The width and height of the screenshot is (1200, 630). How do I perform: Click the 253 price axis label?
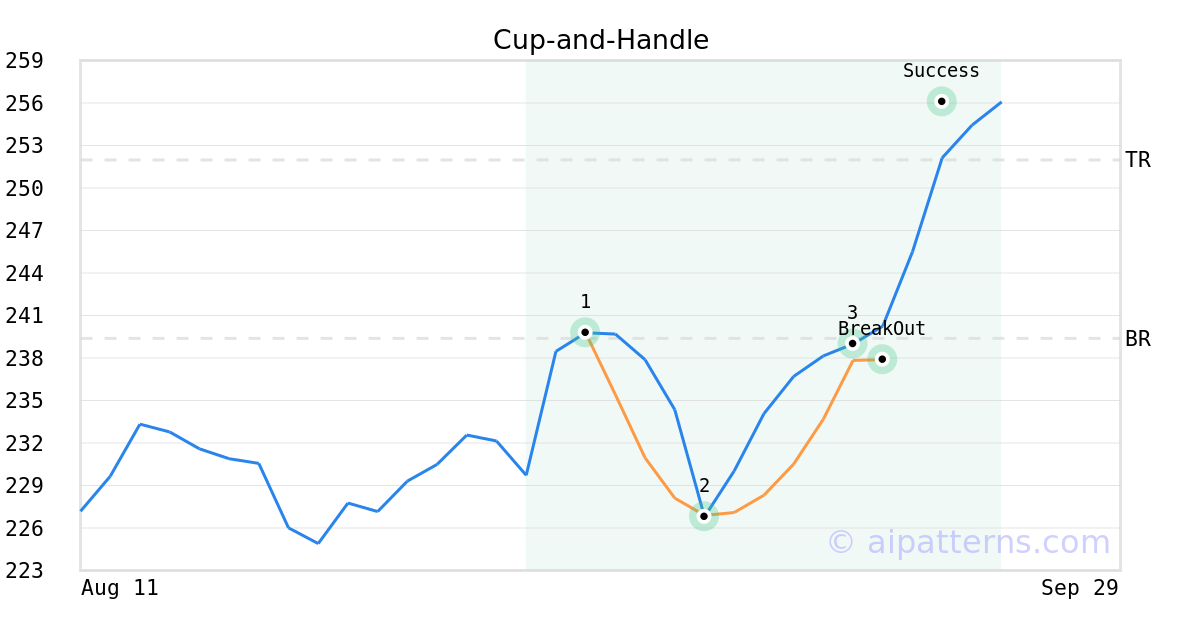(x=24, y=146)
